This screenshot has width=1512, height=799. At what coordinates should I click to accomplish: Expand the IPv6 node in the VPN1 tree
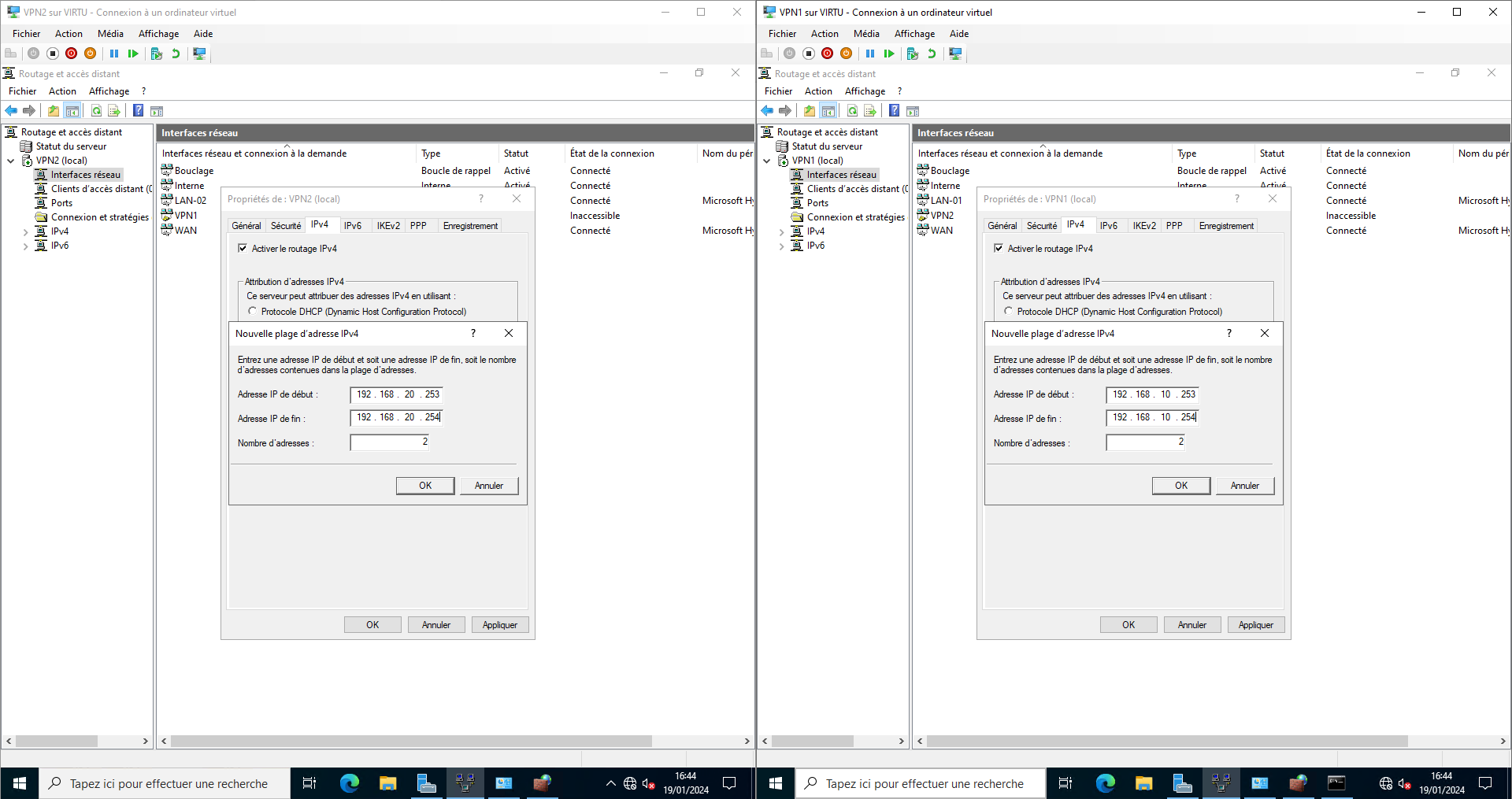[781, 246]
